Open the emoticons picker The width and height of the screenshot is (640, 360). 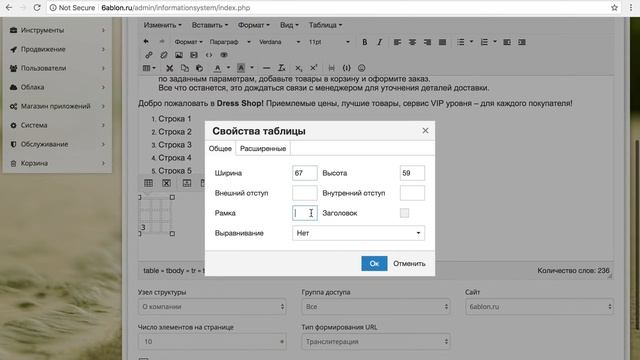coord(362,68)
